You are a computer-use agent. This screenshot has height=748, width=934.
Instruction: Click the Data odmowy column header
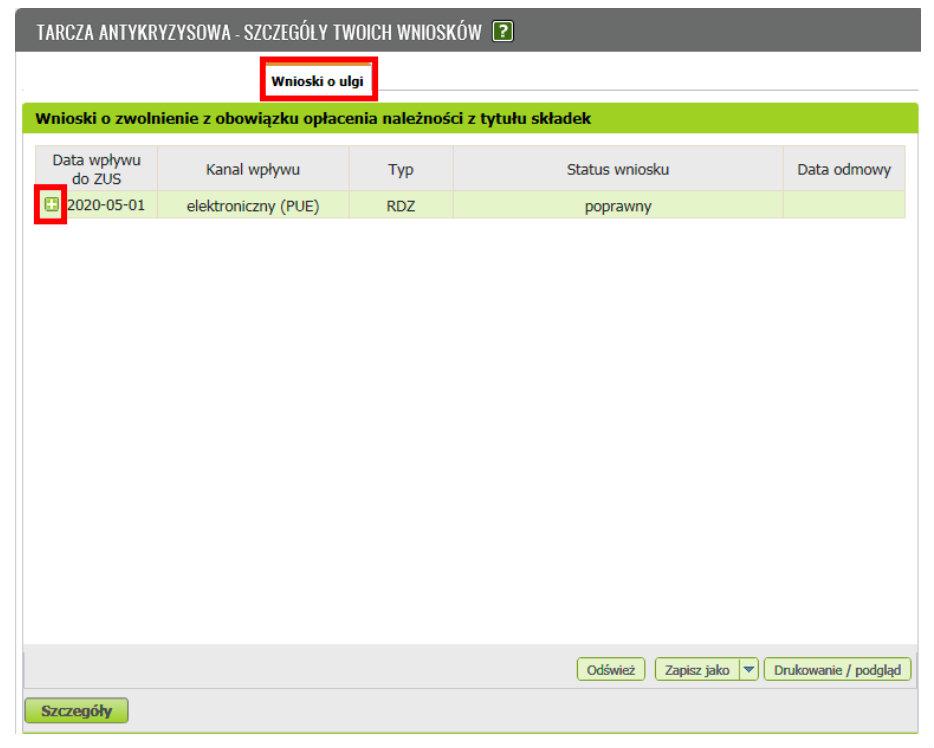[843, 169]
